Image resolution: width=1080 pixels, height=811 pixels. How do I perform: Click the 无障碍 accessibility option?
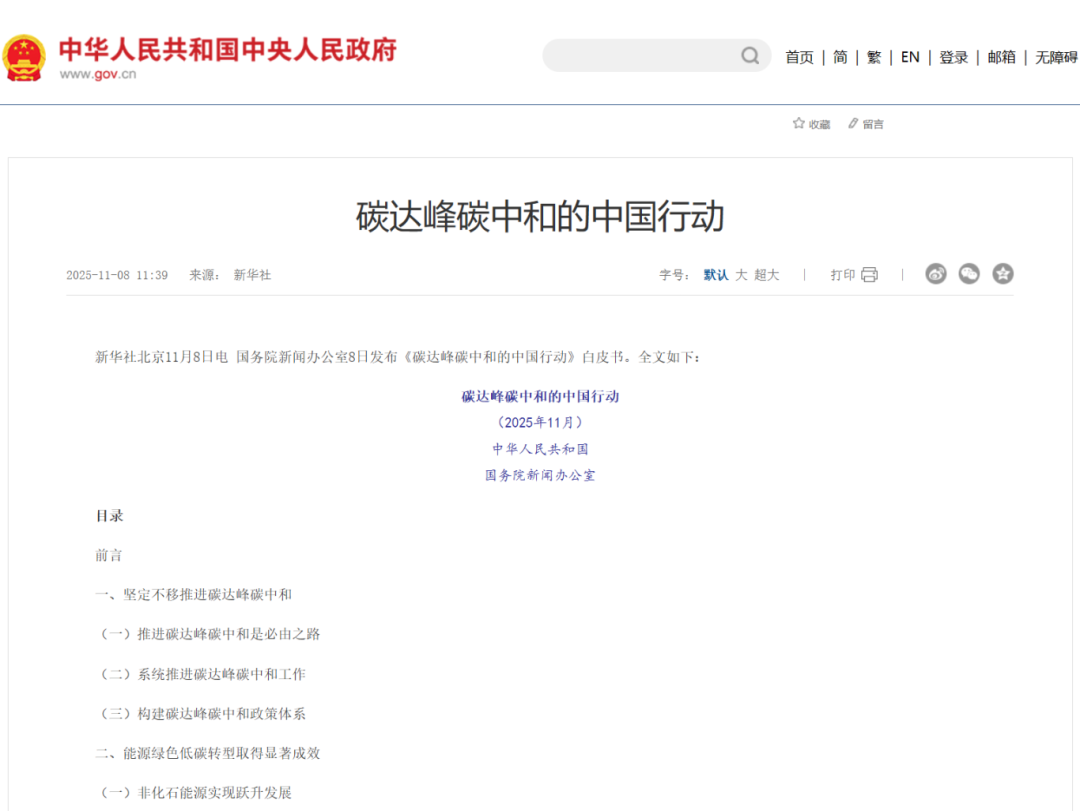click(x=1055, y=57)
